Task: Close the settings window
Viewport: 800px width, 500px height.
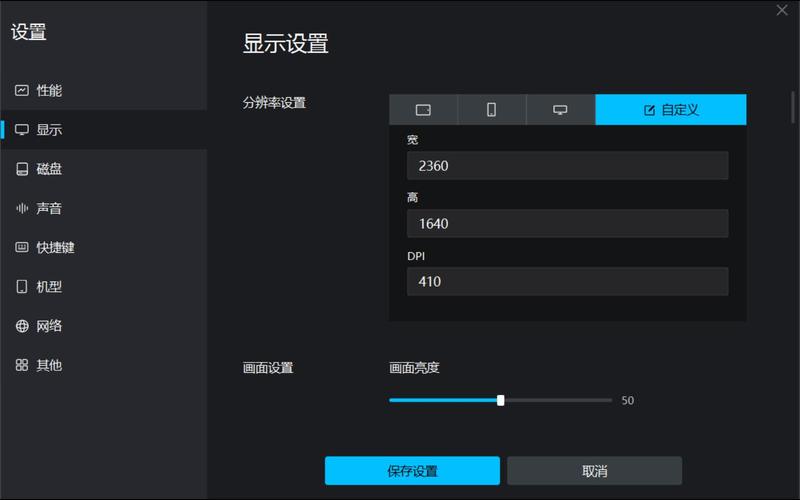Action: pos(782,10)
